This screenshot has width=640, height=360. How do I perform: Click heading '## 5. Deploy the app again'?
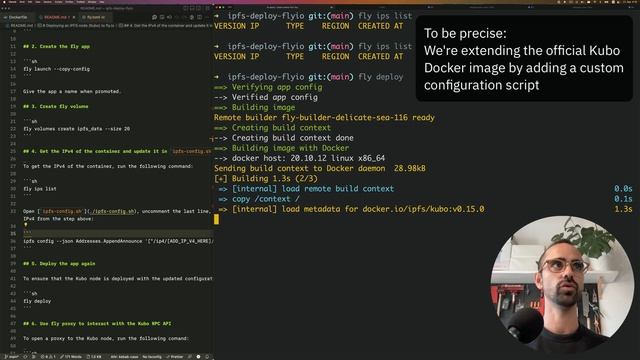pyautogui.click(x=59, y=264)
